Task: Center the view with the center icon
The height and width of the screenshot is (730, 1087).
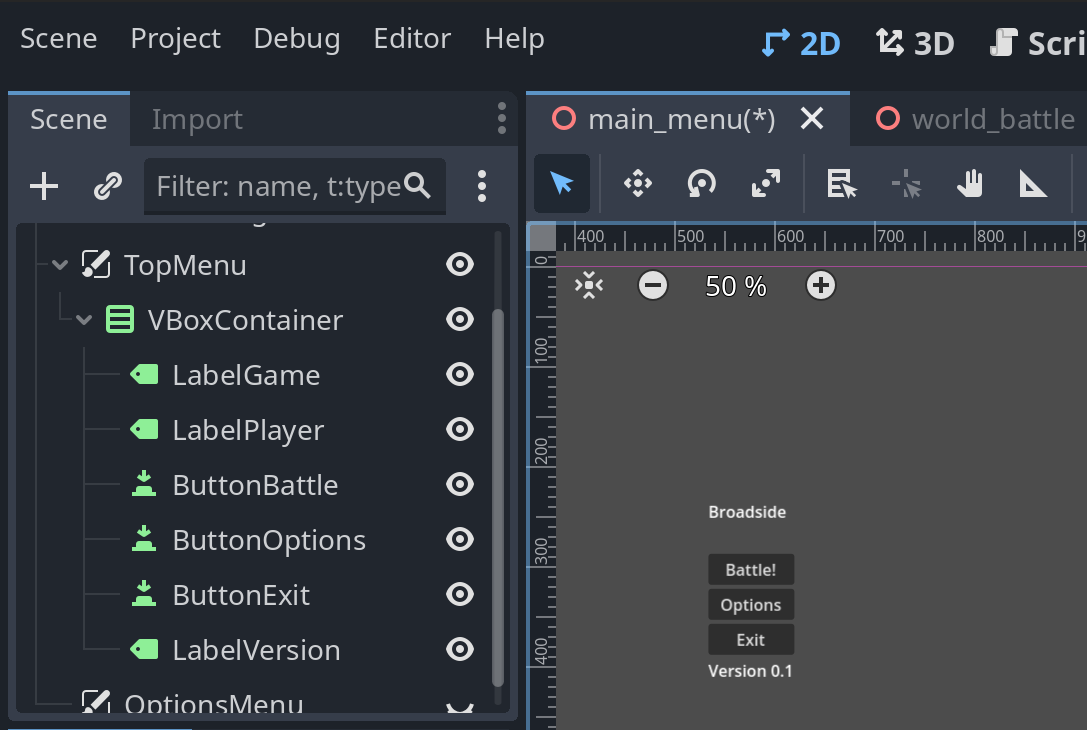Action: click(x=589, y=286)
